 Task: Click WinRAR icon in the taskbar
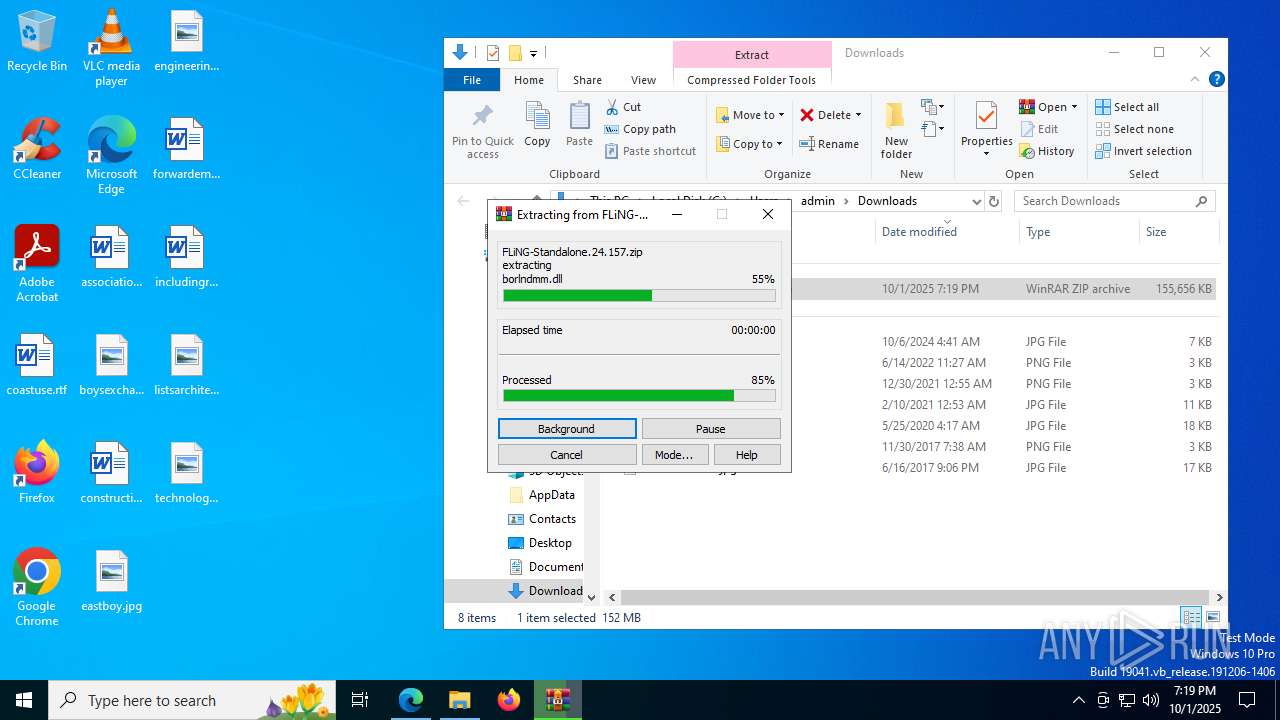point(558,700)
